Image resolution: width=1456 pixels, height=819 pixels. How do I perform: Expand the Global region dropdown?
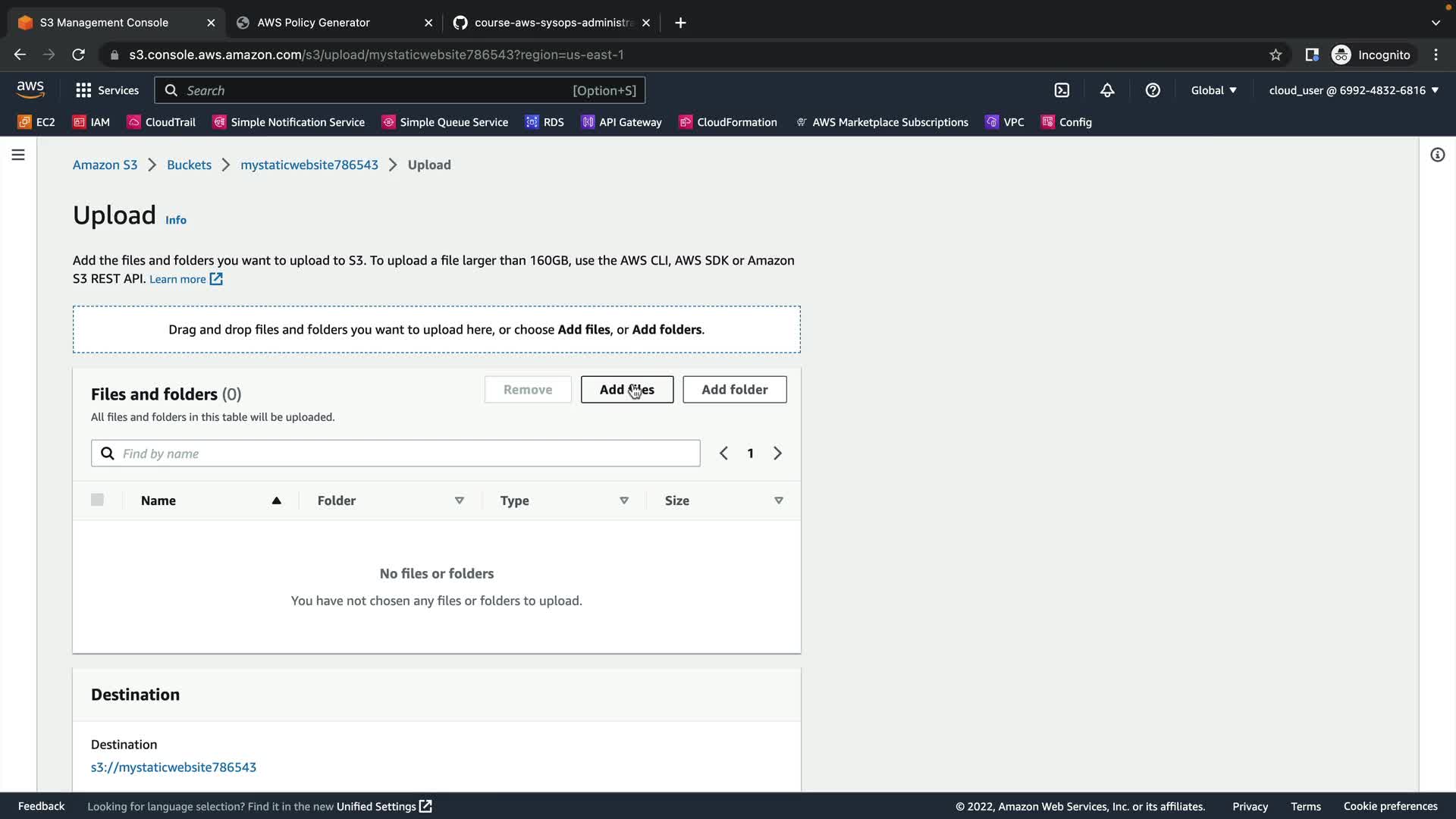click(1213, 90)
